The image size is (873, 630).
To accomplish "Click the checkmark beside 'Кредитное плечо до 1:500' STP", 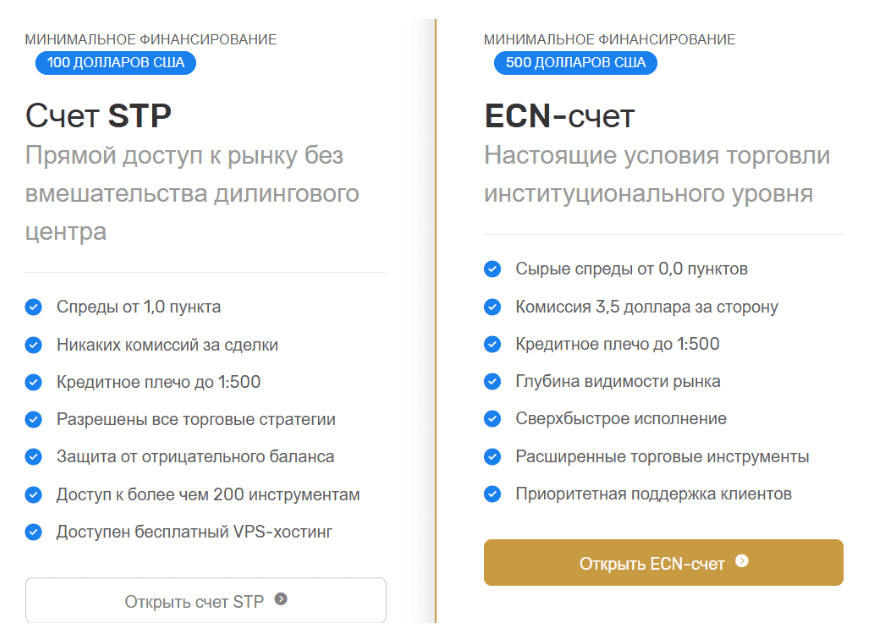I will coord(35,382).
